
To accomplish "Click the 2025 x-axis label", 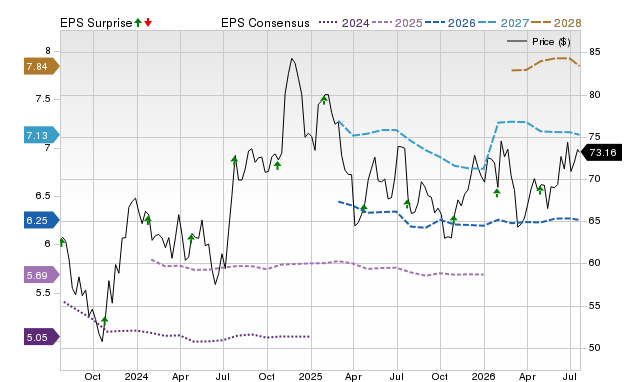I will click(310, 376).
